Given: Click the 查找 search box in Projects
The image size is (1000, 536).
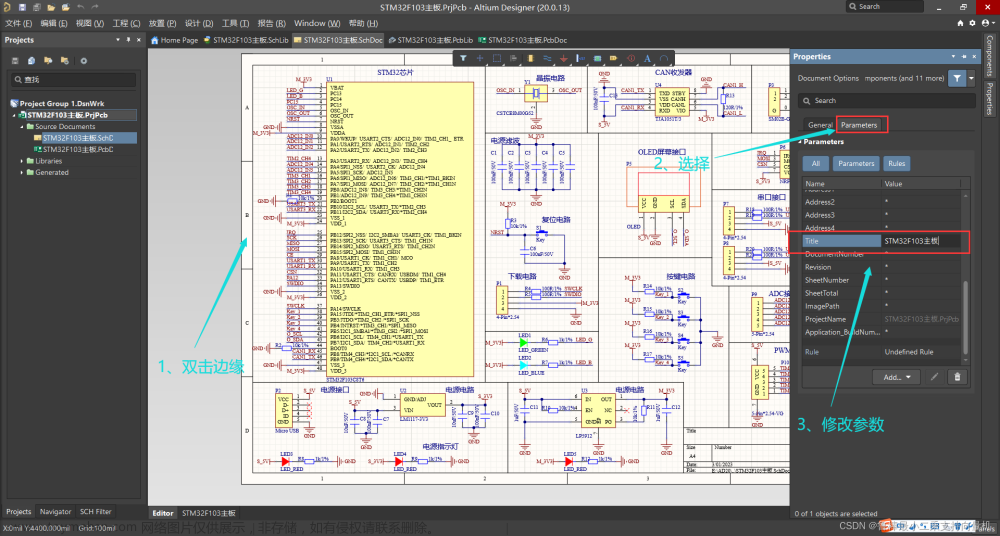Looking at the screenshot, I should tap(74, 80).
